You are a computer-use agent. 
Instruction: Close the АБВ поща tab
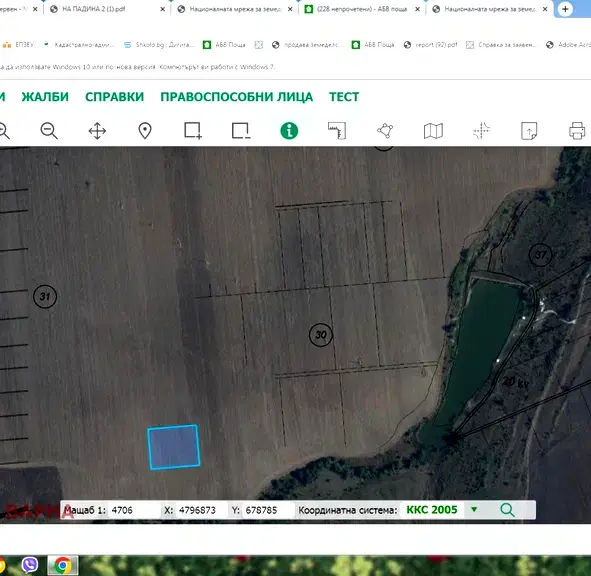click(x=418, y=9)
